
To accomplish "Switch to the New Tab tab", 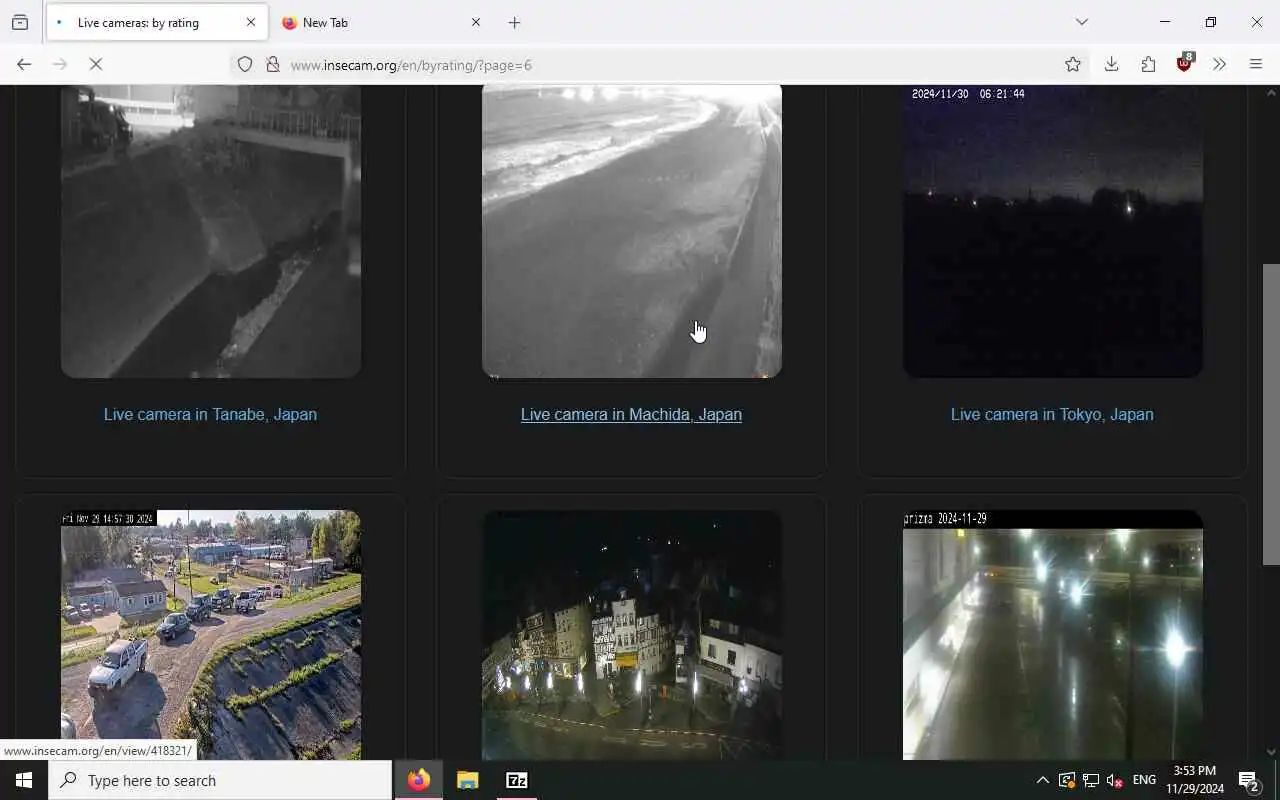I will 381,22.
